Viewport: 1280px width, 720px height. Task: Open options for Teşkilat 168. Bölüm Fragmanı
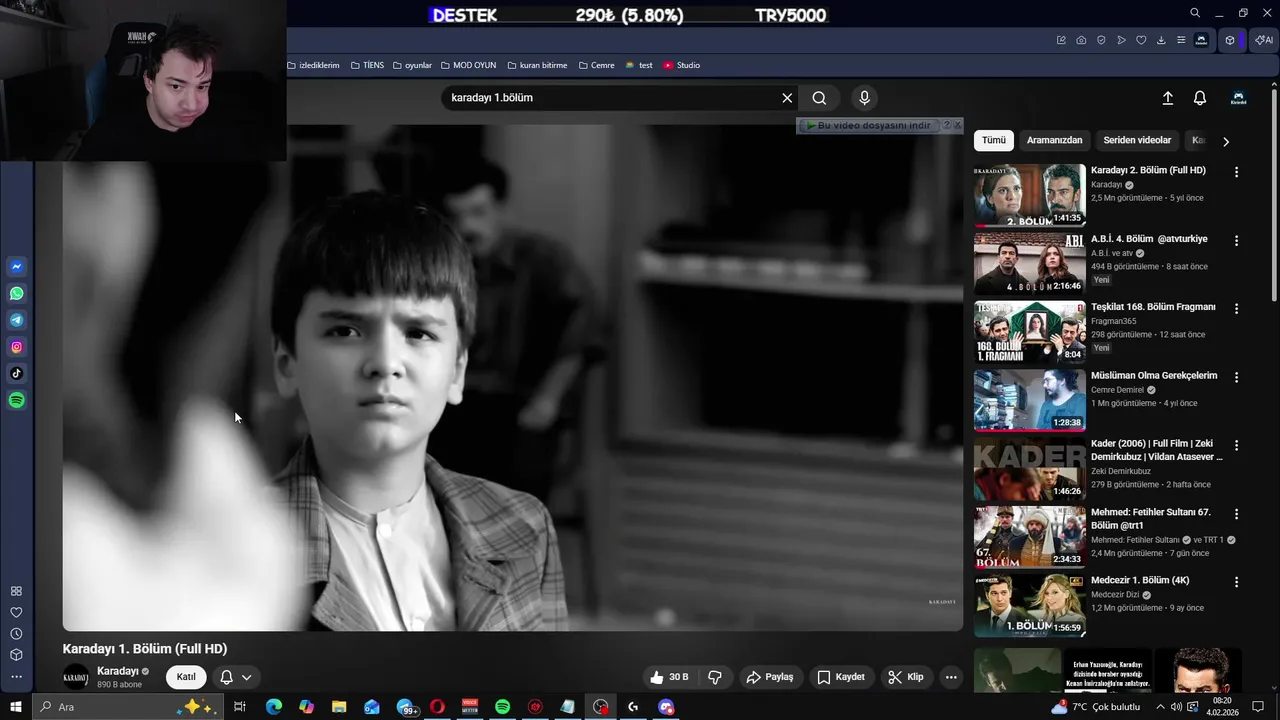(1236, 309)
